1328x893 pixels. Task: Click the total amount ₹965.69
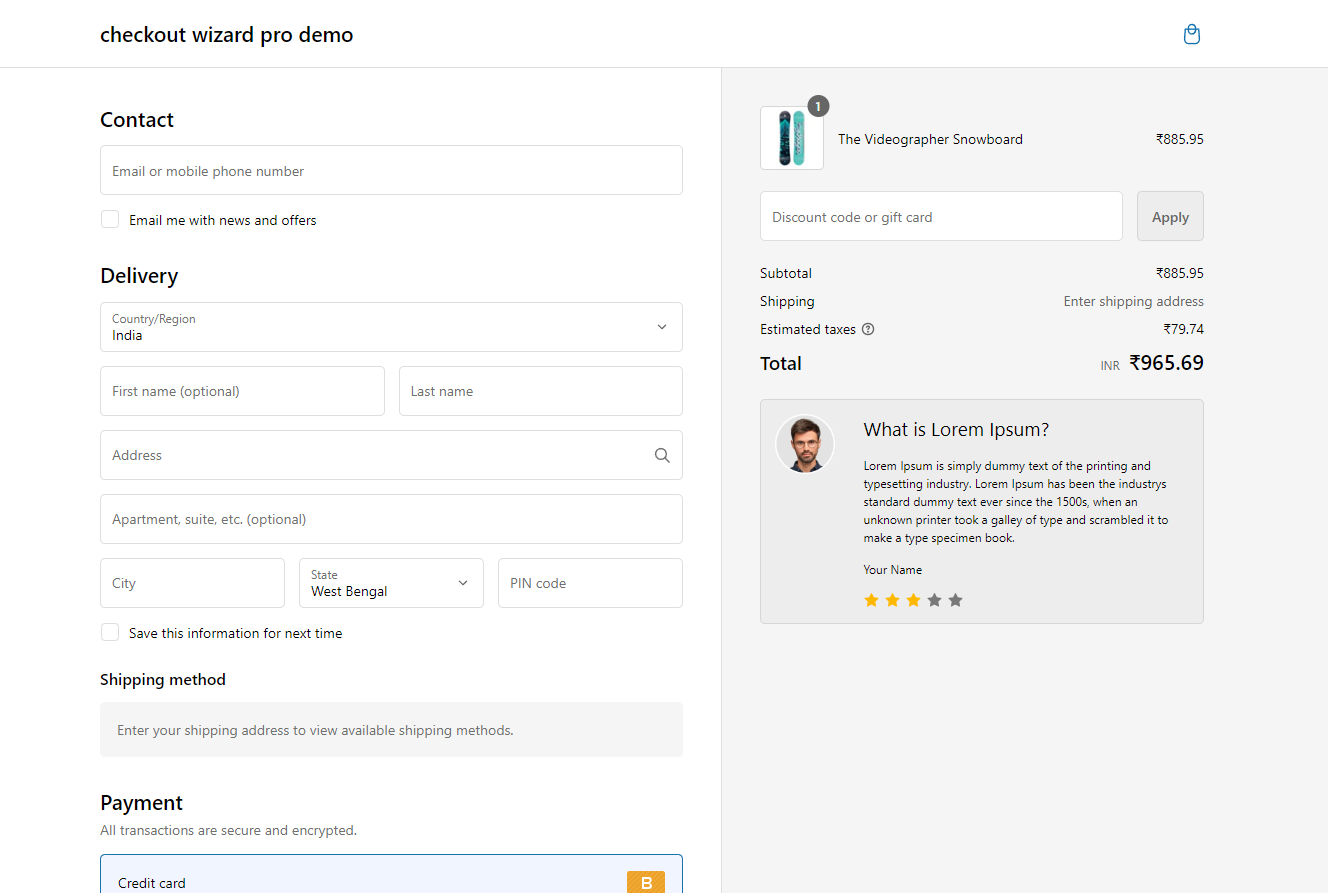tap(1166, 363)
